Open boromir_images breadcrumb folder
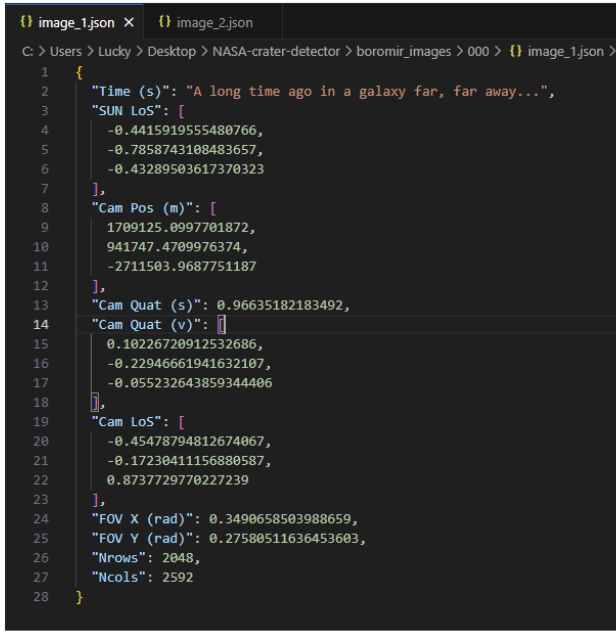This screenshot has width=616, height=634. pos(404,52)
